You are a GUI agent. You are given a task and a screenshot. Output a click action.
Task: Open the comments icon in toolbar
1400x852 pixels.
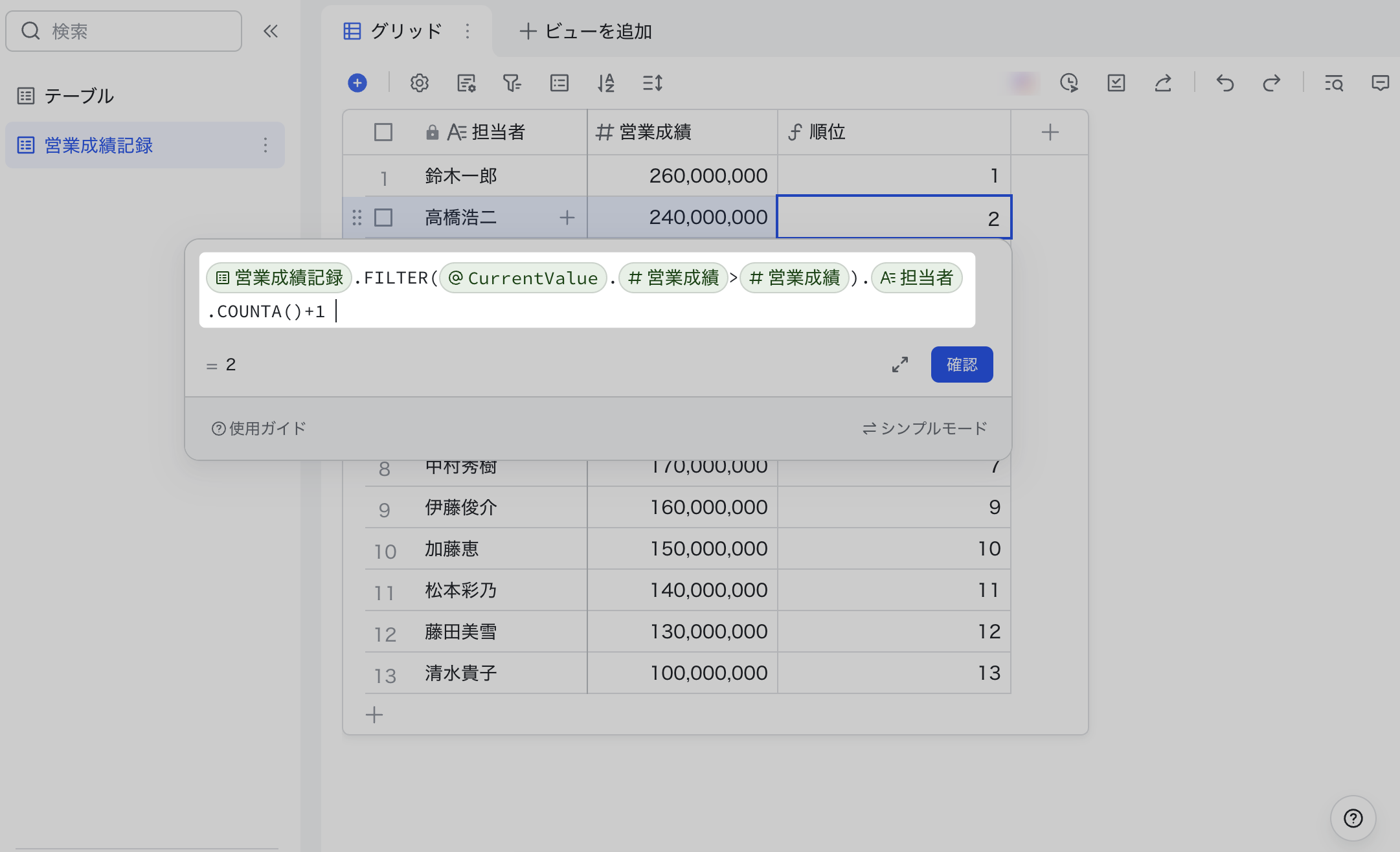click(1380, 83)
